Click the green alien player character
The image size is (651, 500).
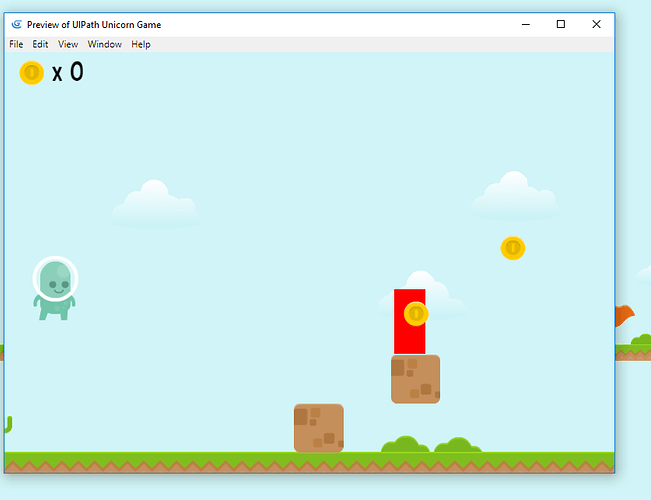(55, 288)
